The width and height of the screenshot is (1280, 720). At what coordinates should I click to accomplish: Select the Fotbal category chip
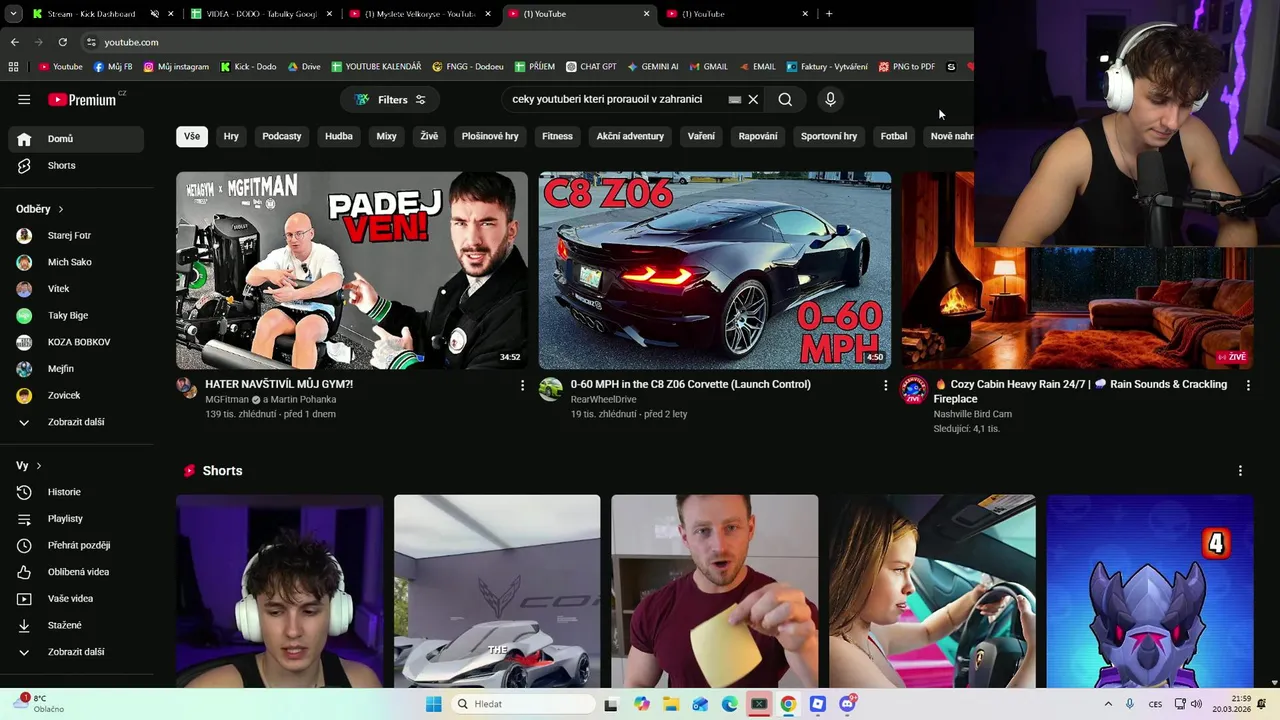[x=894, y=136]
